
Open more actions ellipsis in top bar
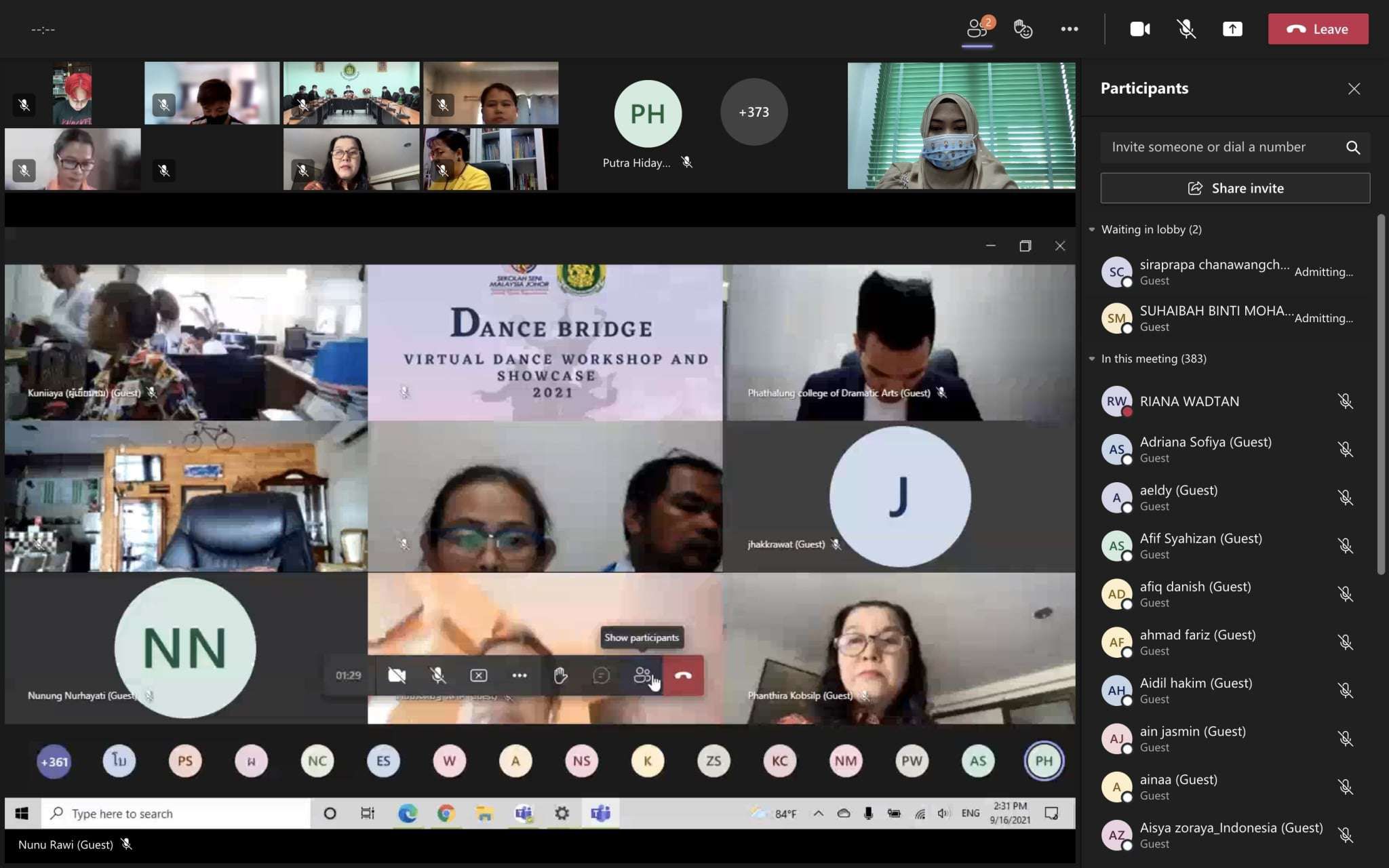pyautogui.click(x=1070, y=29)
